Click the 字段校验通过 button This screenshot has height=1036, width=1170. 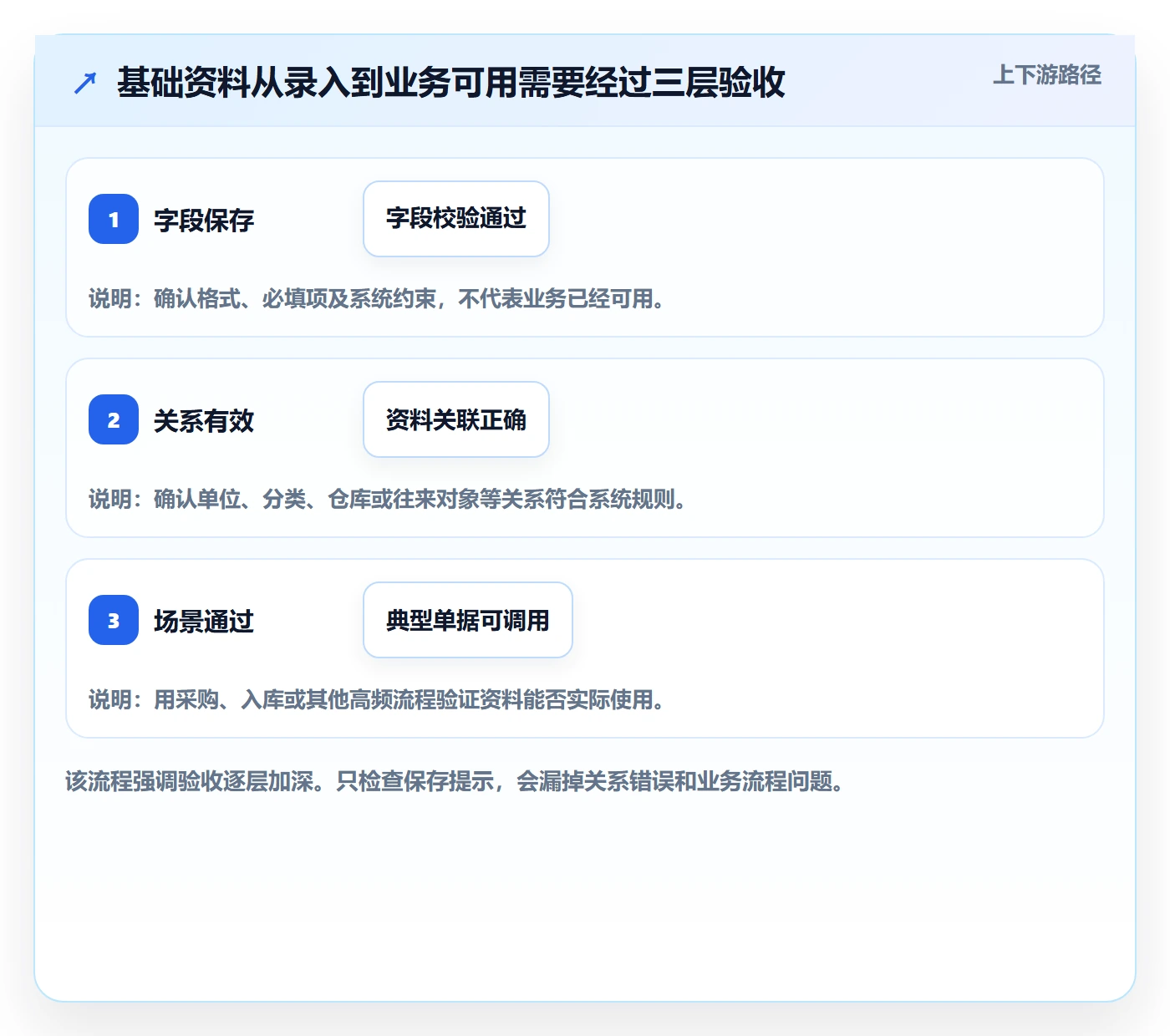pos(456,219)
